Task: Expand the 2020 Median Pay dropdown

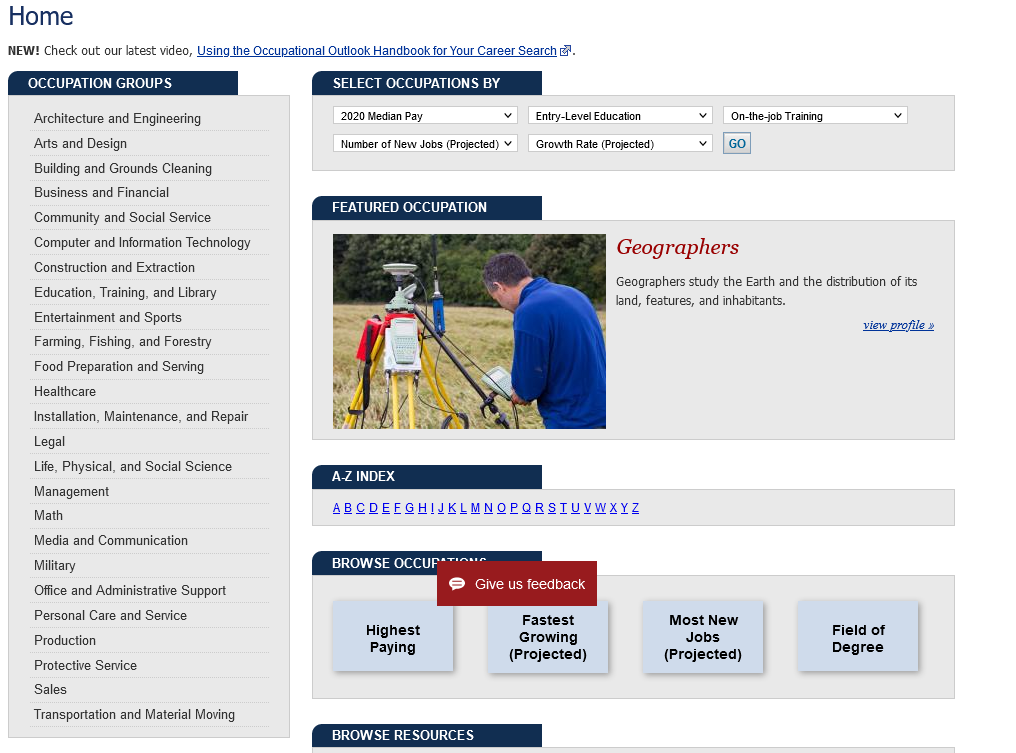Action: [425, 116]
